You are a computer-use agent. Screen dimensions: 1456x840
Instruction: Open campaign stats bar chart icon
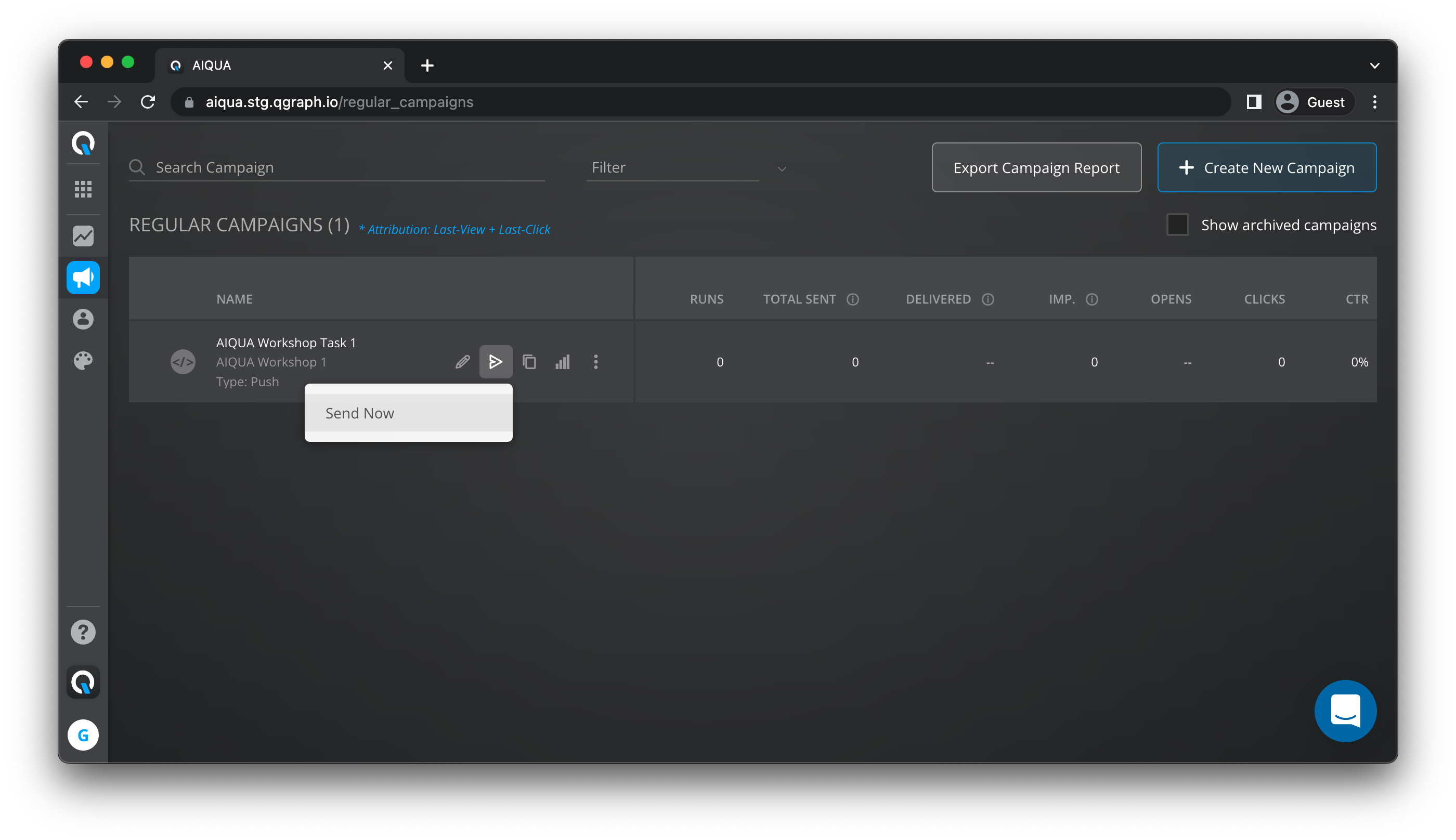[562, 362]
